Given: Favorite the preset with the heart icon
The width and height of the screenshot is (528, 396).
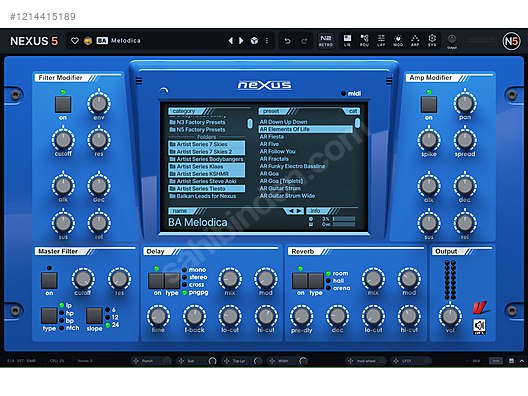Looking at the screenshot, I should (75, 41).
